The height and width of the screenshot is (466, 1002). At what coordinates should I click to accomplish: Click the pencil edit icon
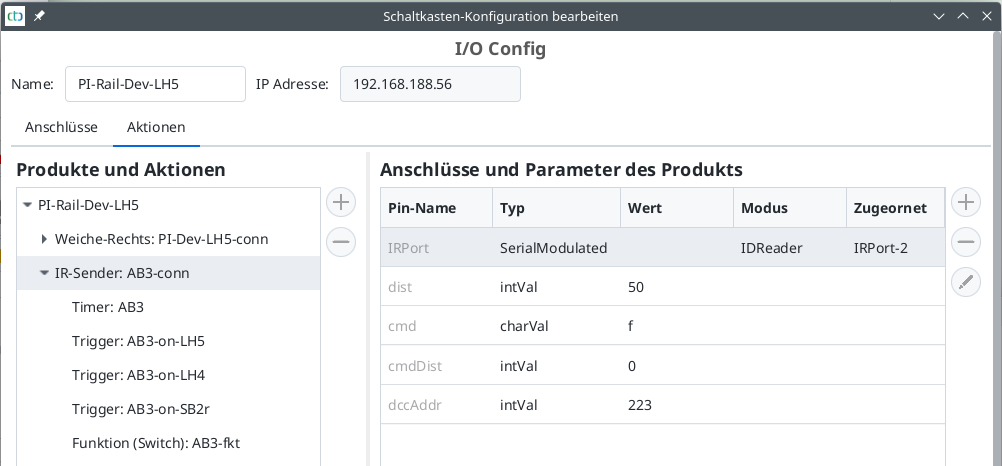click(965, 283)
